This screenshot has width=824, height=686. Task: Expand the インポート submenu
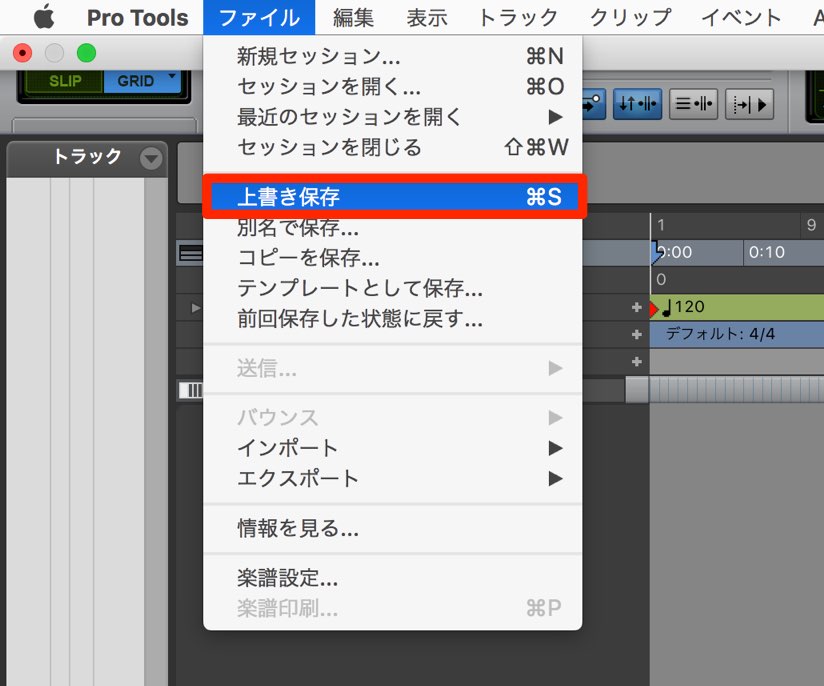pos(393,448)
